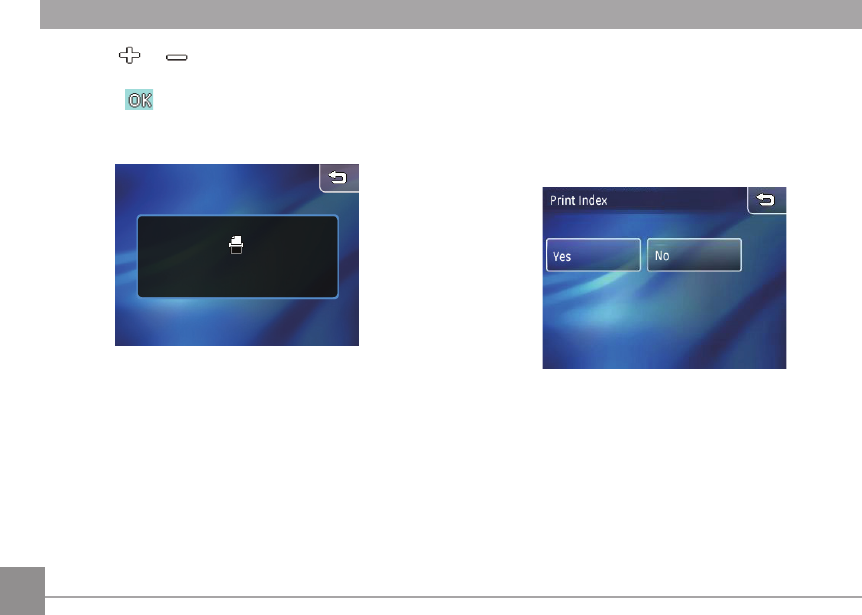Tap back arrow on printing screen

pos(339,178)
